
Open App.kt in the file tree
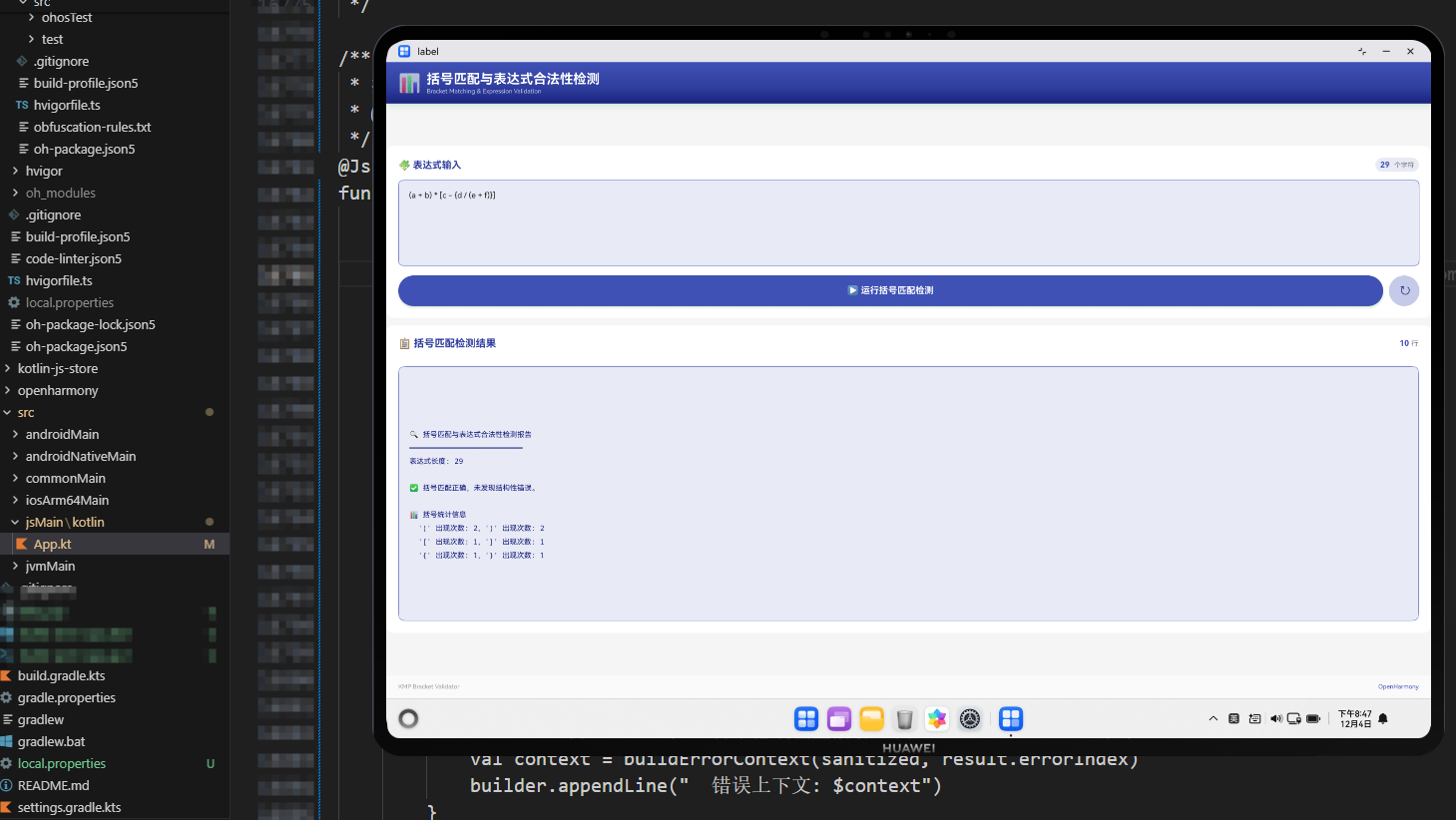click(x=52, y=544)
